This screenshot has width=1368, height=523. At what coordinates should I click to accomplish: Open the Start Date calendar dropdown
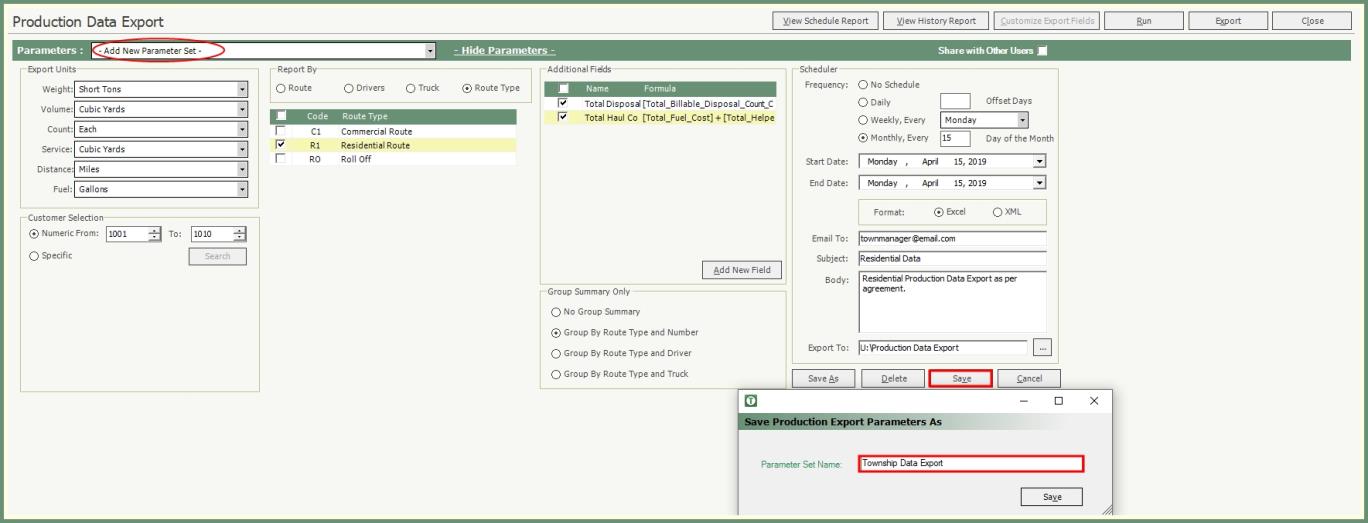[x=1040, y=161]
